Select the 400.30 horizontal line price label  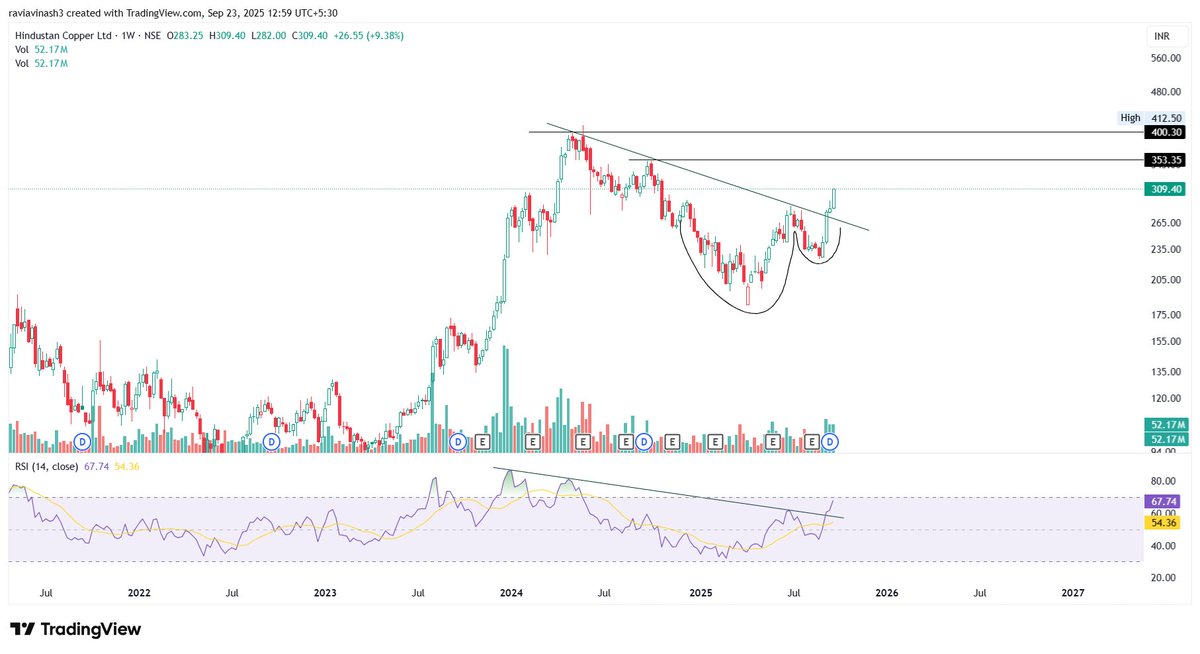tap(1165, 132)
